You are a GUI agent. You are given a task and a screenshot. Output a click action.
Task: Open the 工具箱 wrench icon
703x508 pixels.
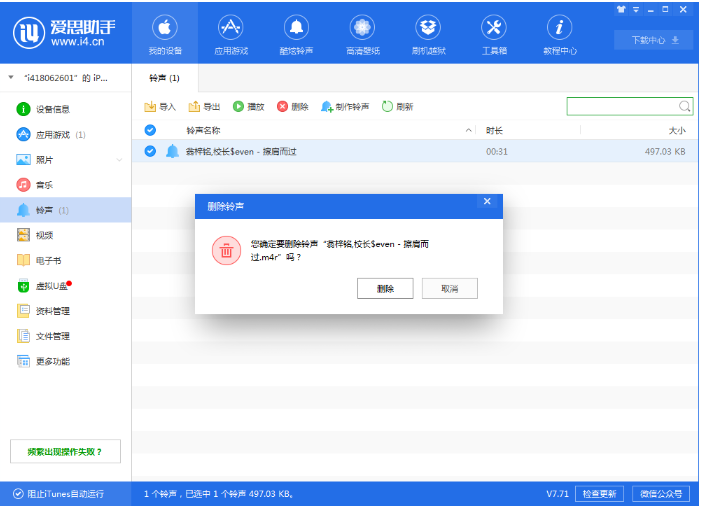494,27
